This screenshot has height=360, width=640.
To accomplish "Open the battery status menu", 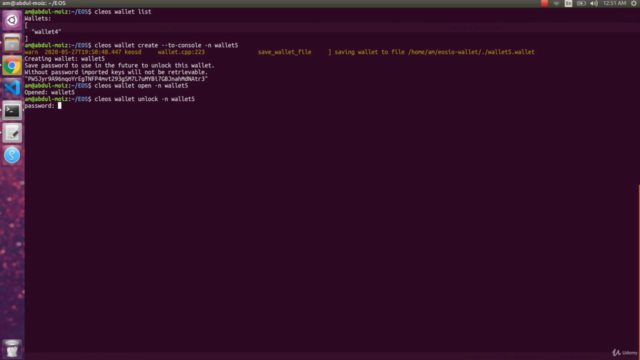I will (x=581, y=3).
